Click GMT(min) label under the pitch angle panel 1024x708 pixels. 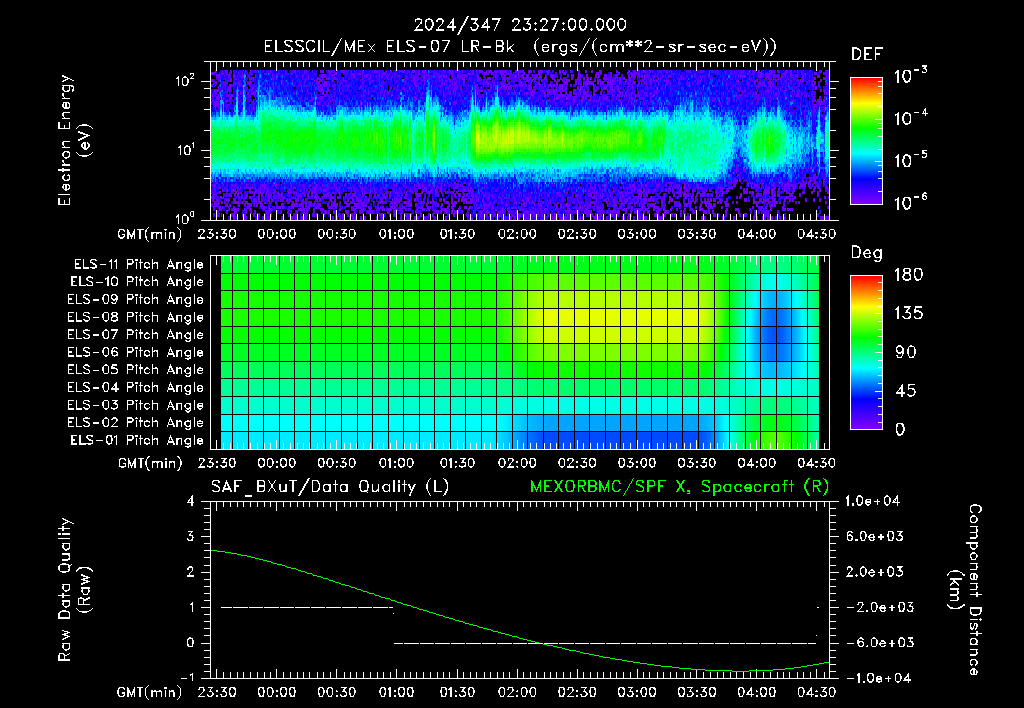point(150,464)
